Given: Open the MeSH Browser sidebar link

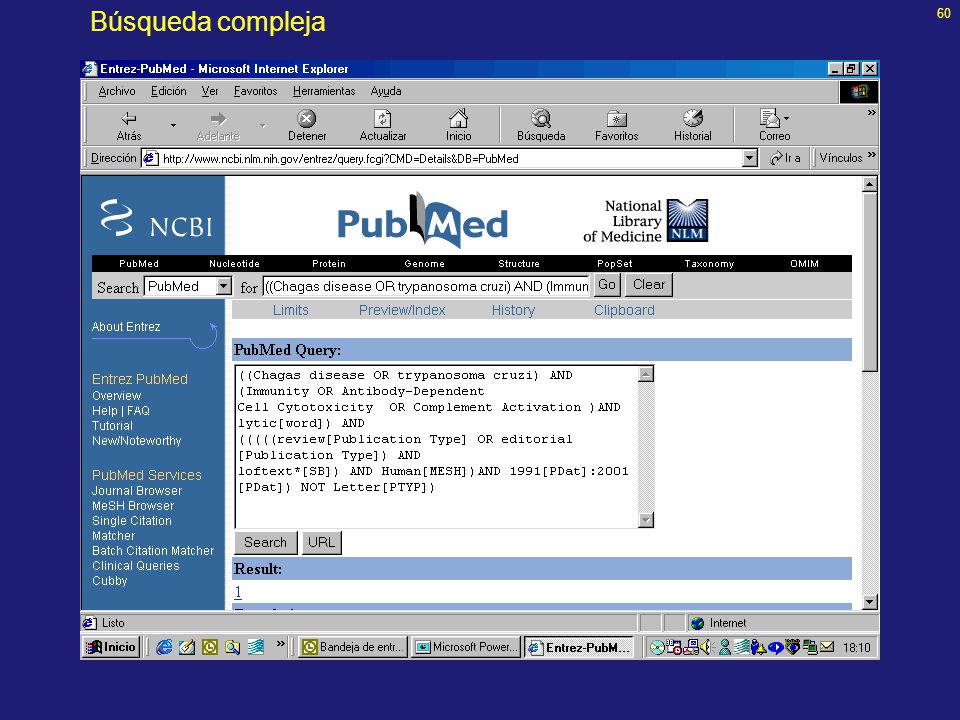Looking at the screenshot, I should (133, 506).
